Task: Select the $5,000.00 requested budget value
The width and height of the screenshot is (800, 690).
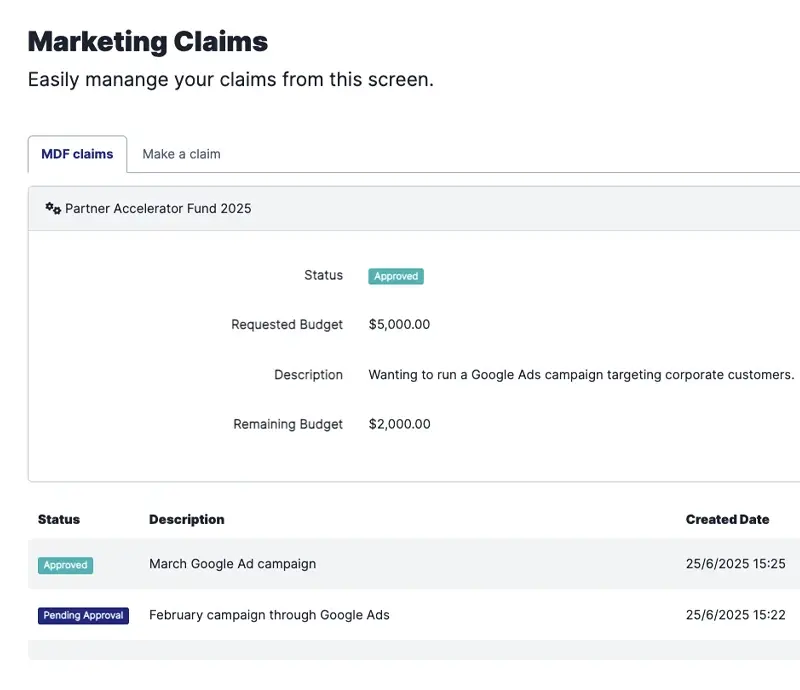Action: (x=399, y=324)
